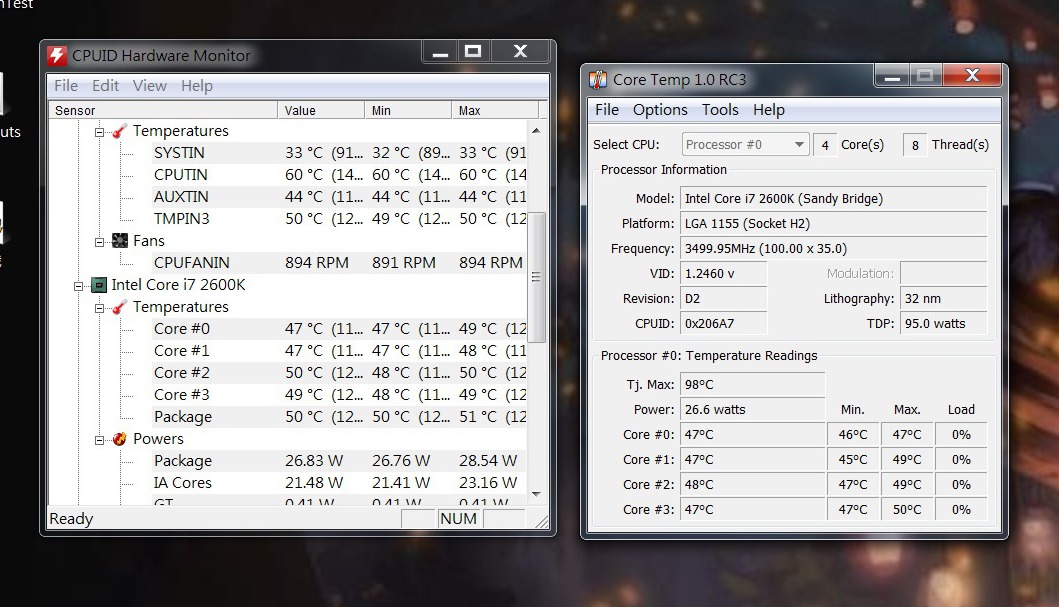
Task: Maximize the CPUID Hardware Monitor window
Action: (473, 52)
